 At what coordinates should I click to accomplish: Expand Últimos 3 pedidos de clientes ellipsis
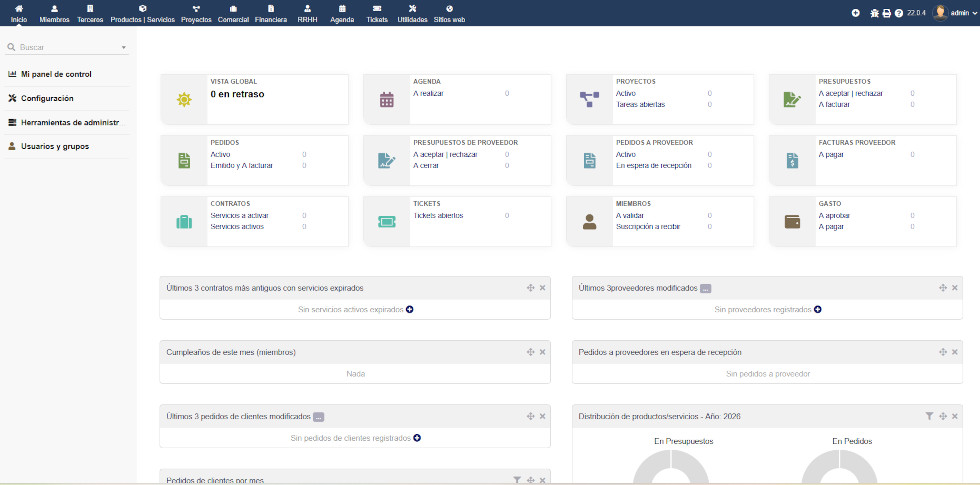click(x=318, y=416)
